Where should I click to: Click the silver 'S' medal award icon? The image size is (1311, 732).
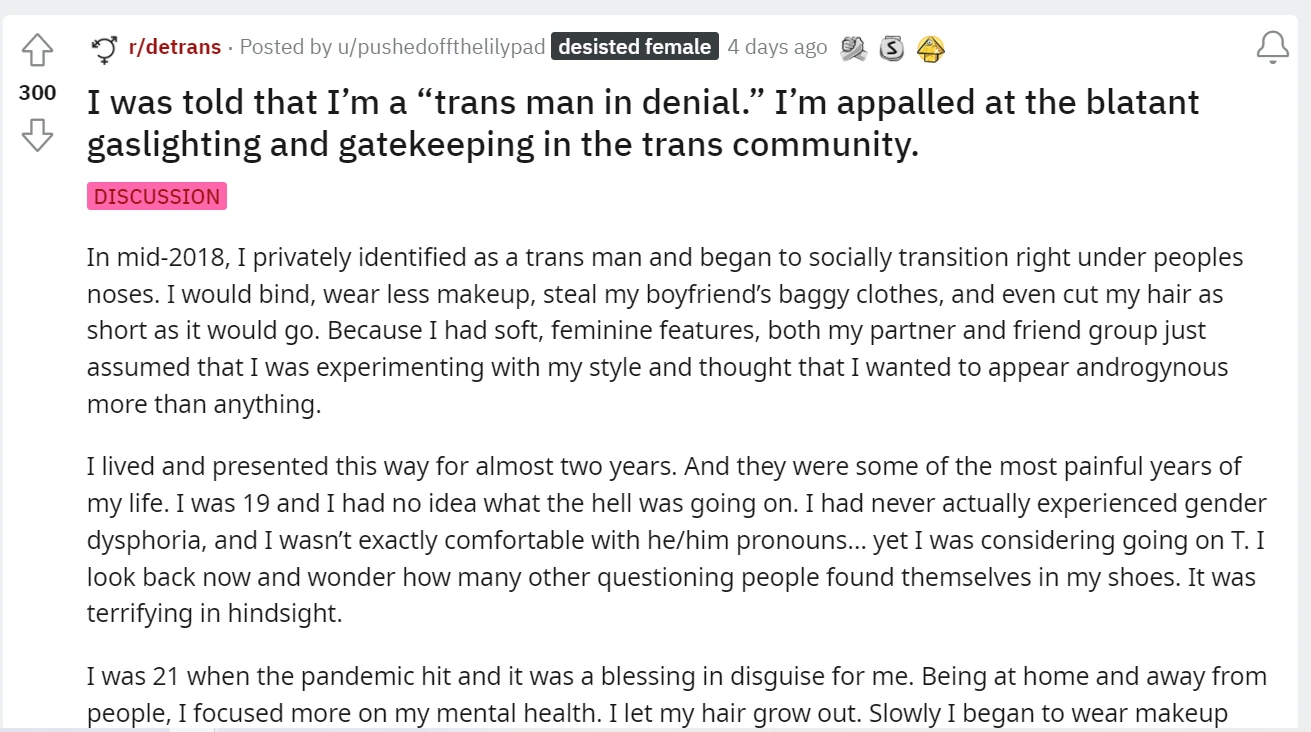[891, 47]
